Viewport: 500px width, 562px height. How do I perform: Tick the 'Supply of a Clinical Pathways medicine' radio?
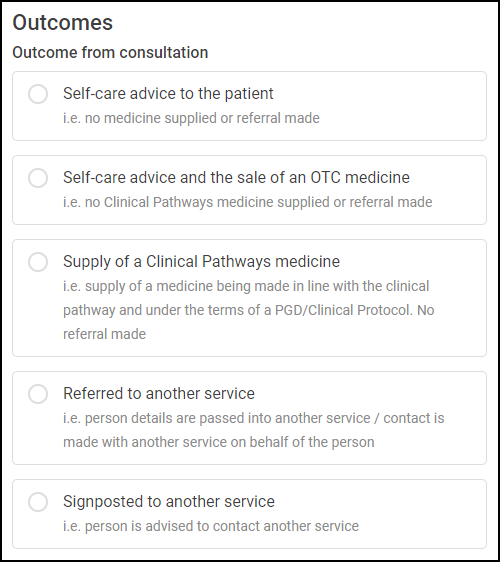coord(38,262)
